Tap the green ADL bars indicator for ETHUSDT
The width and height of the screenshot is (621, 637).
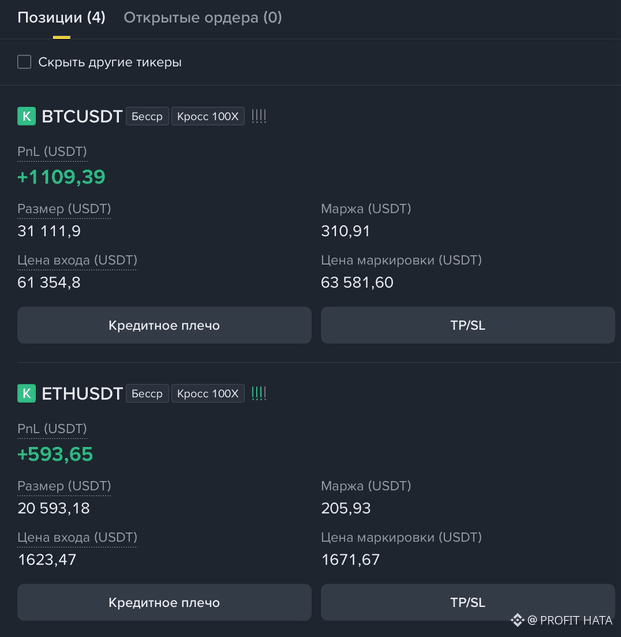[x=259, y=393]
